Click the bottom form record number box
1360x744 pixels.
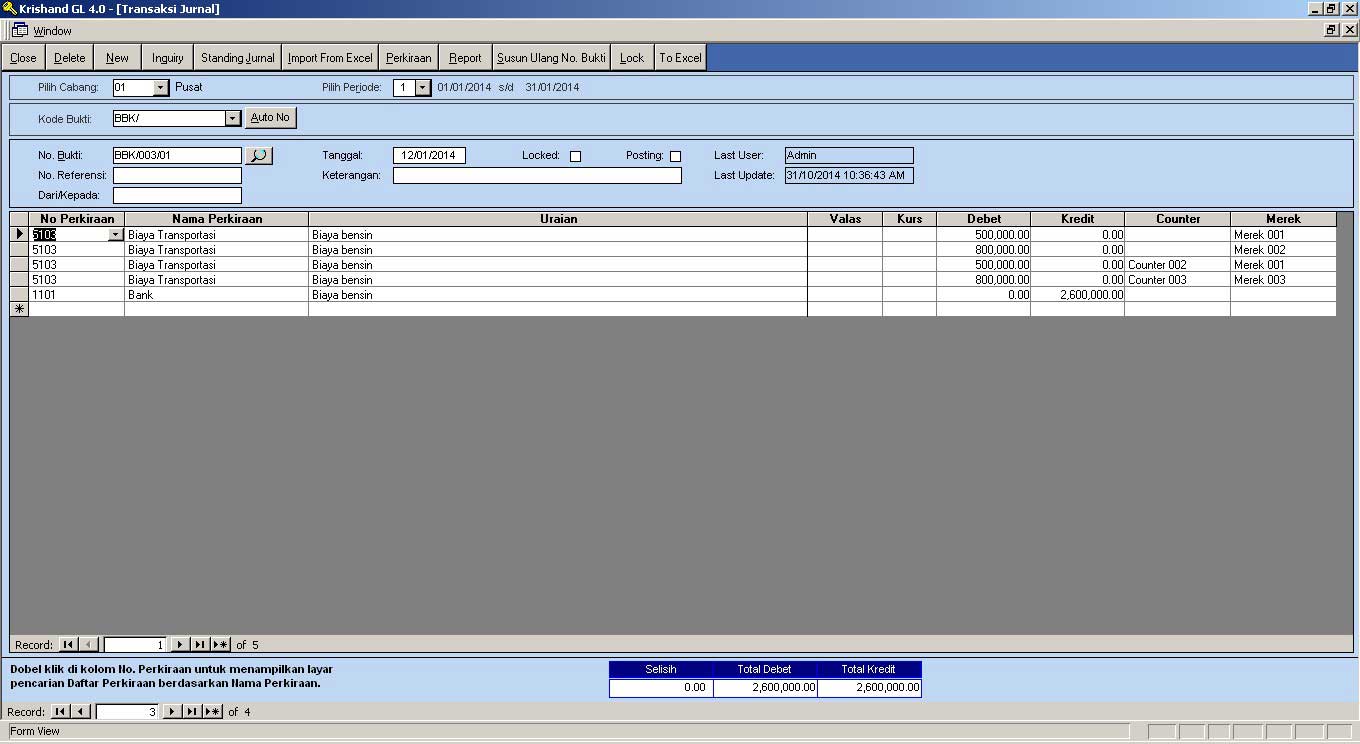click(x=127, y=712)
